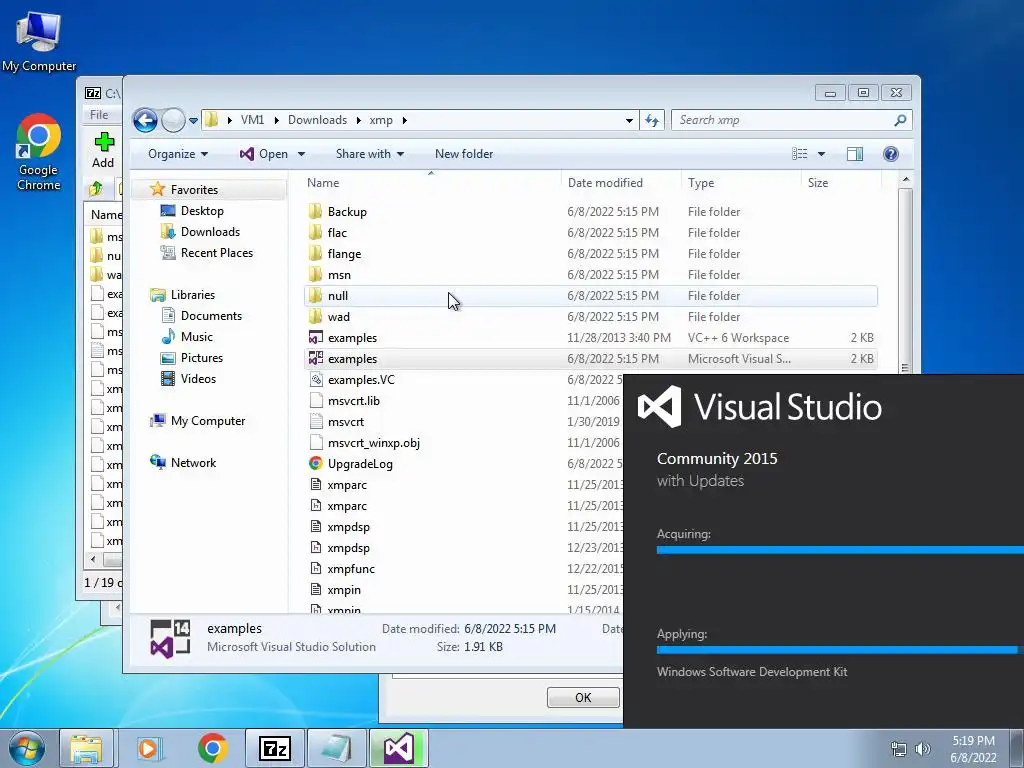Click VM1 in the breadcrumb path
Viewport: 1024px width, 768px height.
coord(252,120)
